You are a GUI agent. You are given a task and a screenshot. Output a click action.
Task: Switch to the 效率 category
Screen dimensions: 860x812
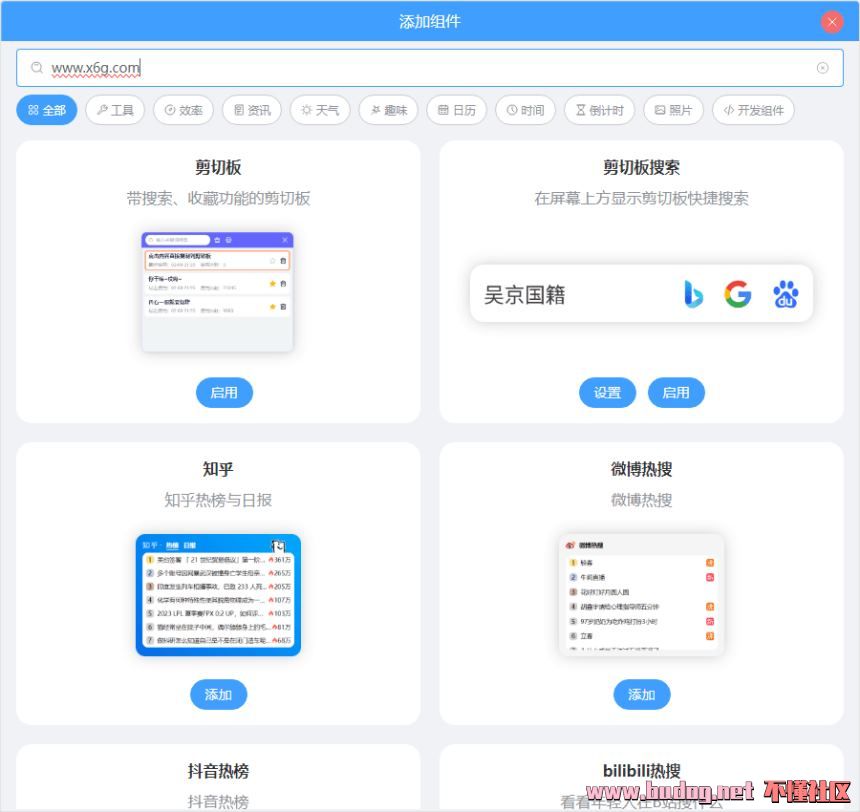pos(184,110)
